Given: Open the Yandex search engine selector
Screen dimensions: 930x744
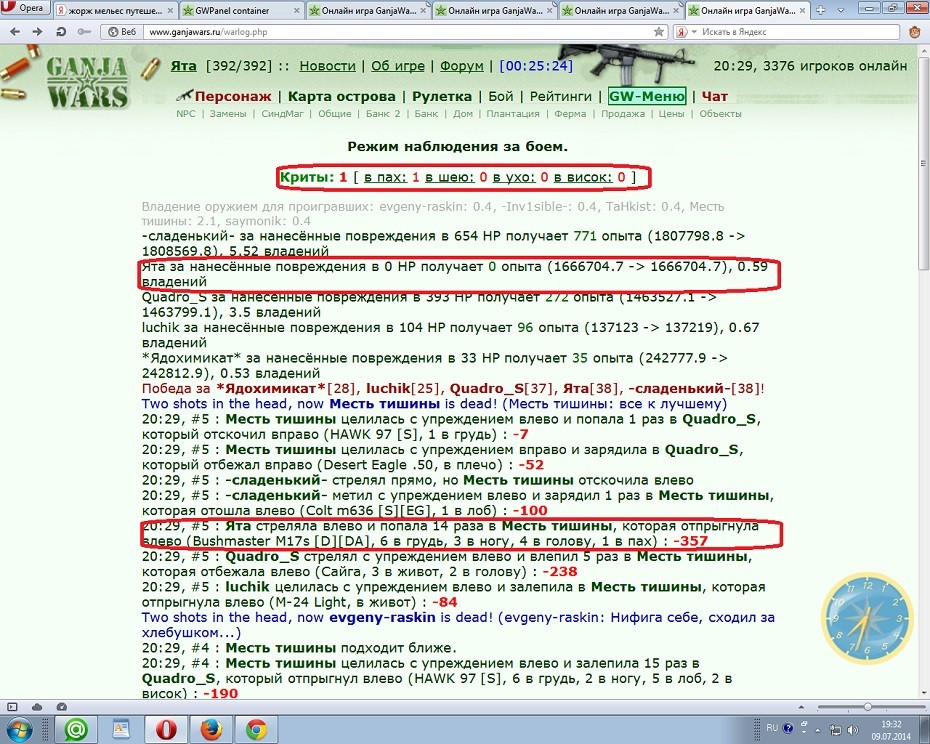Looking at the screenshot, I should 686,31.
